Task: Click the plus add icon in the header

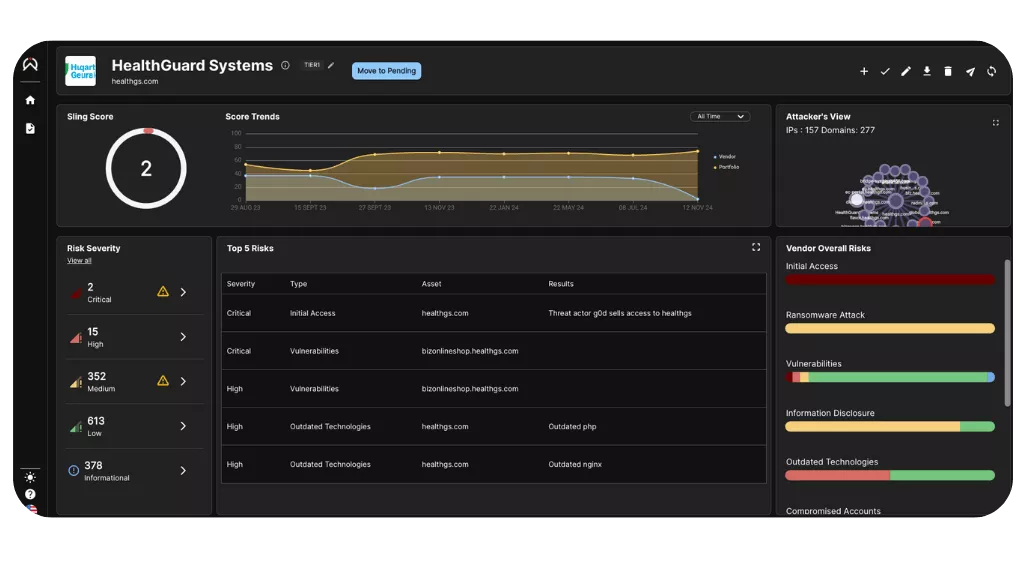Action: pyautogui.click(x=864, y=71)
